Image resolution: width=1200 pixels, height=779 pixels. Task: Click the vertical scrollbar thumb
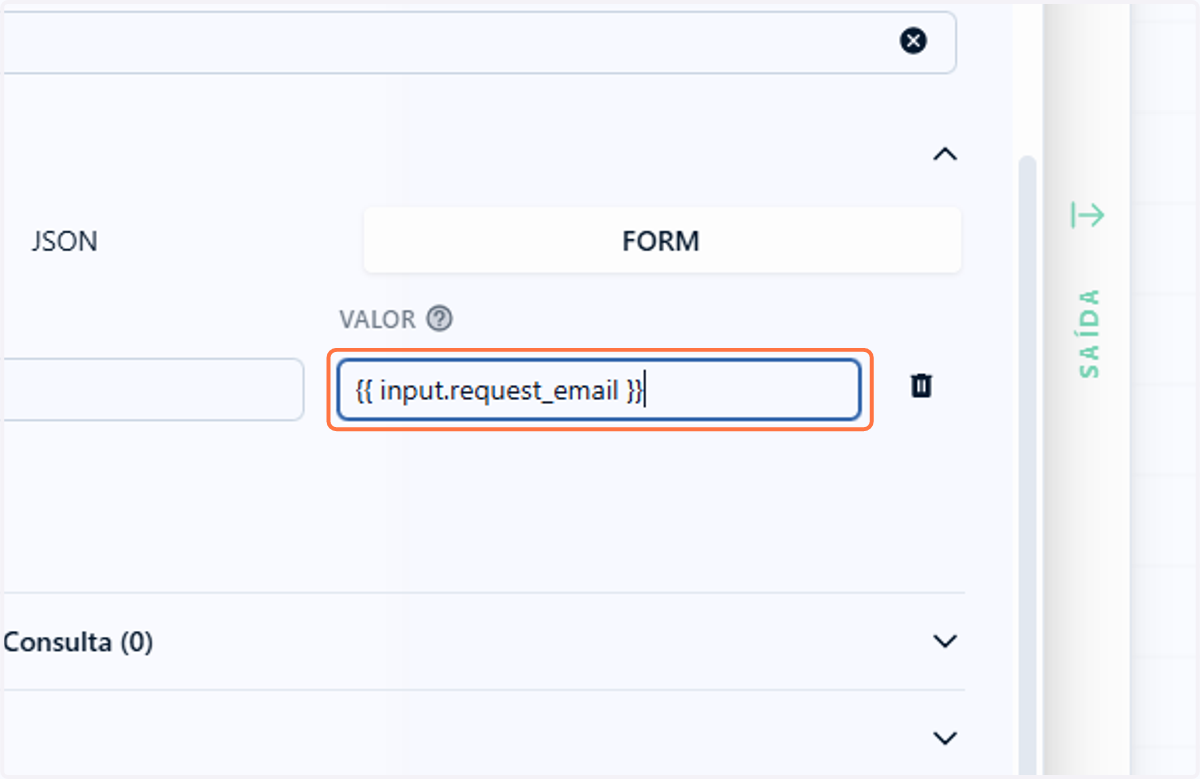click(1027, 460)
